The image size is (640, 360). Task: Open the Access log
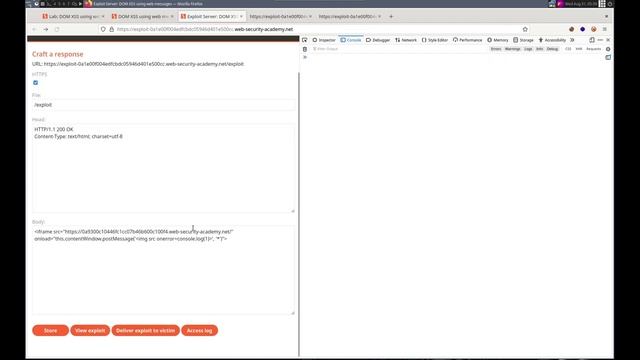tap(199, 330)
